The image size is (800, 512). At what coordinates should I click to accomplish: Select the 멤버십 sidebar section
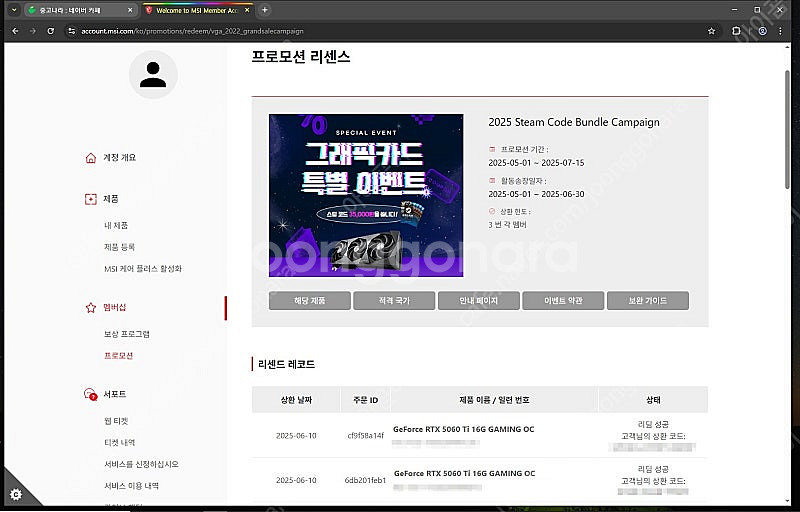coord(114,308)
